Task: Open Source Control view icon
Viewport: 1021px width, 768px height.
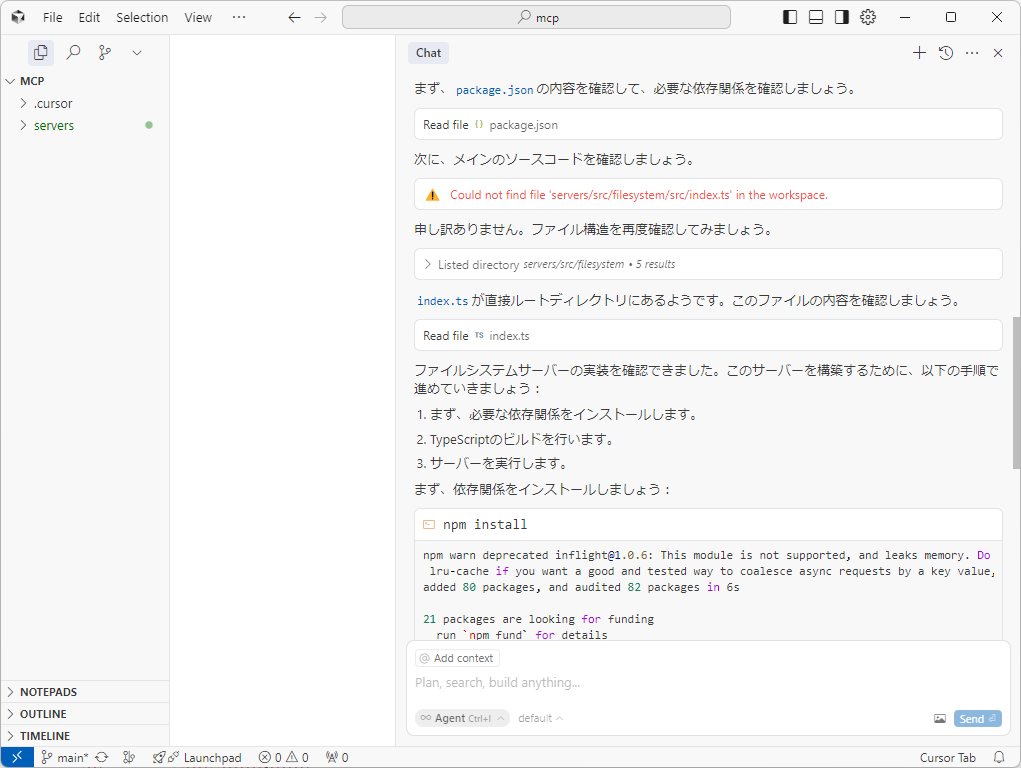Action: pos(105,52)
